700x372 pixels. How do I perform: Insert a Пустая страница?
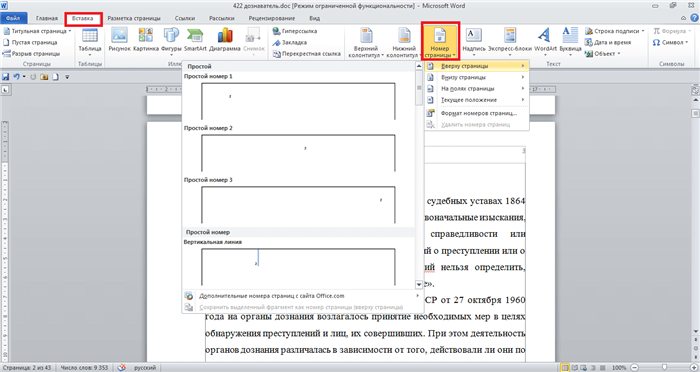[x=30, y=42]
